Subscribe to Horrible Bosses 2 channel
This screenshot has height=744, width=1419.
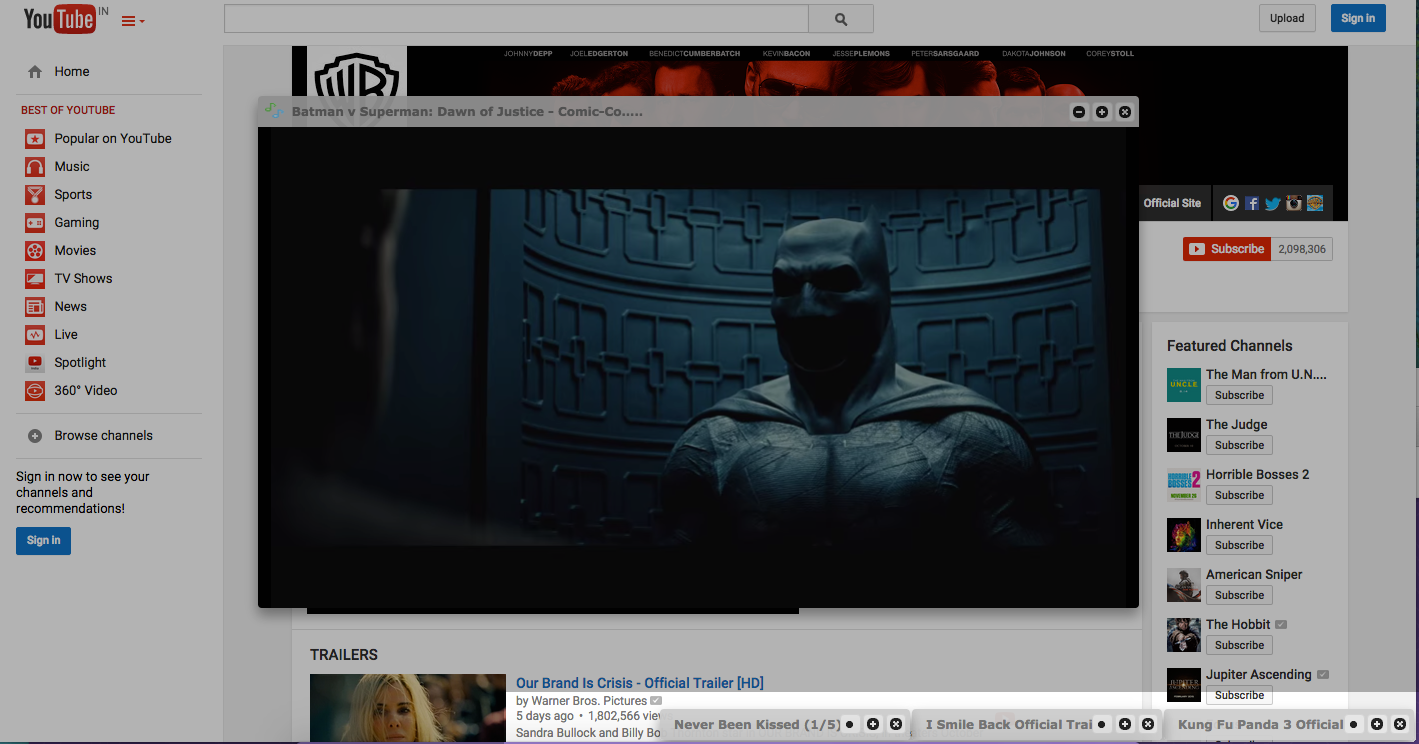(x=1239, y=495)
